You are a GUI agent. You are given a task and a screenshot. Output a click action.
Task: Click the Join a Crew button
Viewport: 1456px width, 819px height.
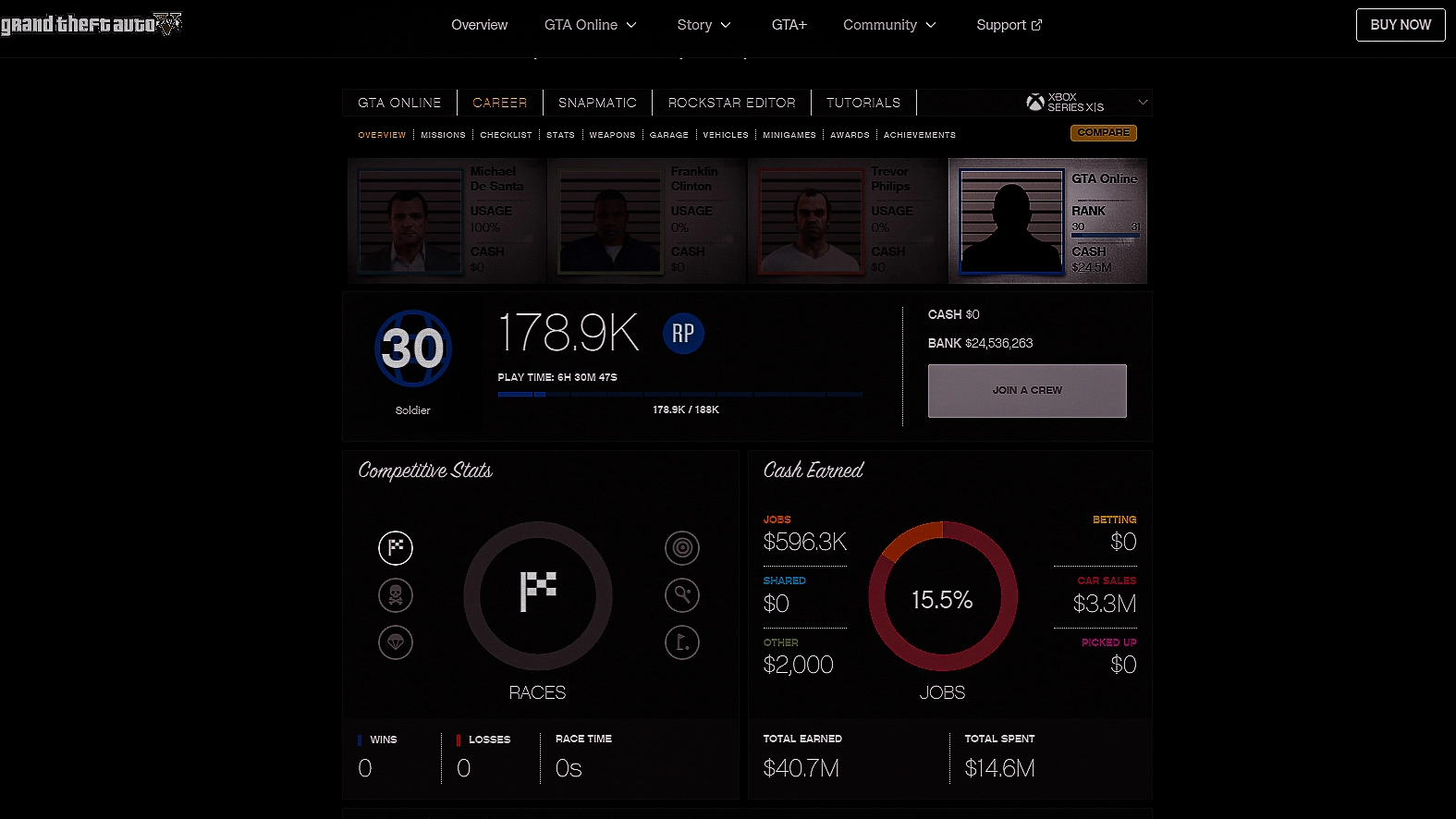[x=1027, y=390]
